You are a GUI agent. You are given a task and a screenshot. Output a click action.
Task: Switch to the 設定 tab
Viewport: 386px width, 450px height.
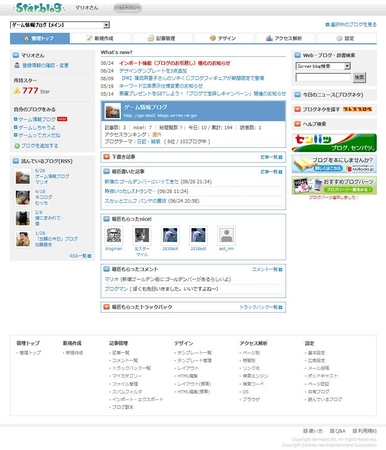pos(347,38)
